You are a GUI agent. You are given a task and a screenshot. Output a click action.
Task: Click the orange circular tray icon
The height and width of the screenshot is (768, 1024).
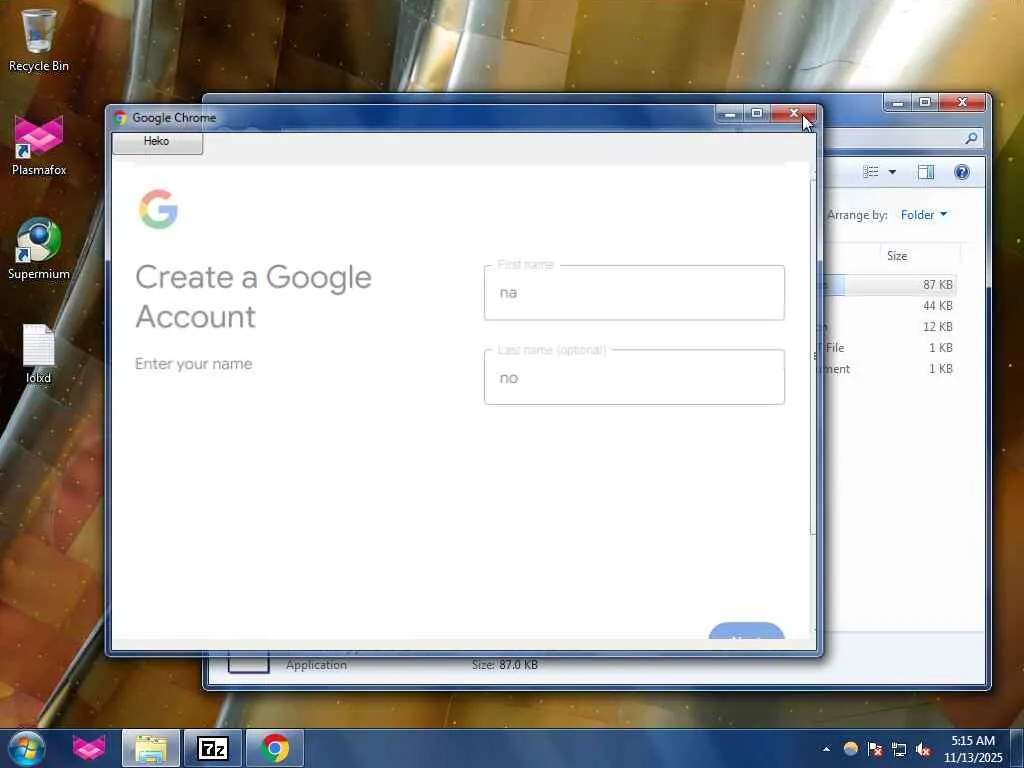point(850,749)
